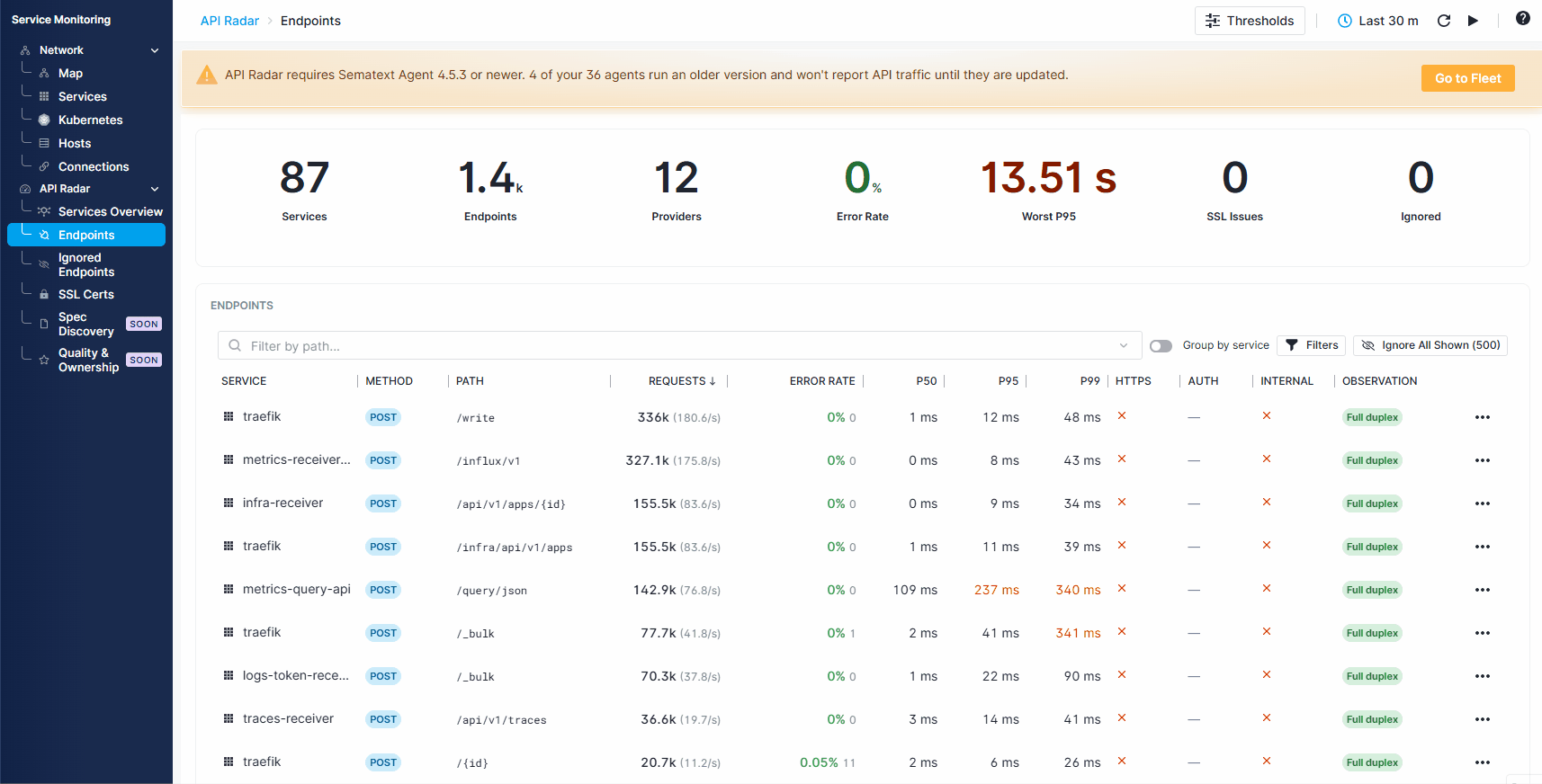This screenshot has height=784, width=1542.
Task: Click the traces-receiver service icon
Action: 229,718
